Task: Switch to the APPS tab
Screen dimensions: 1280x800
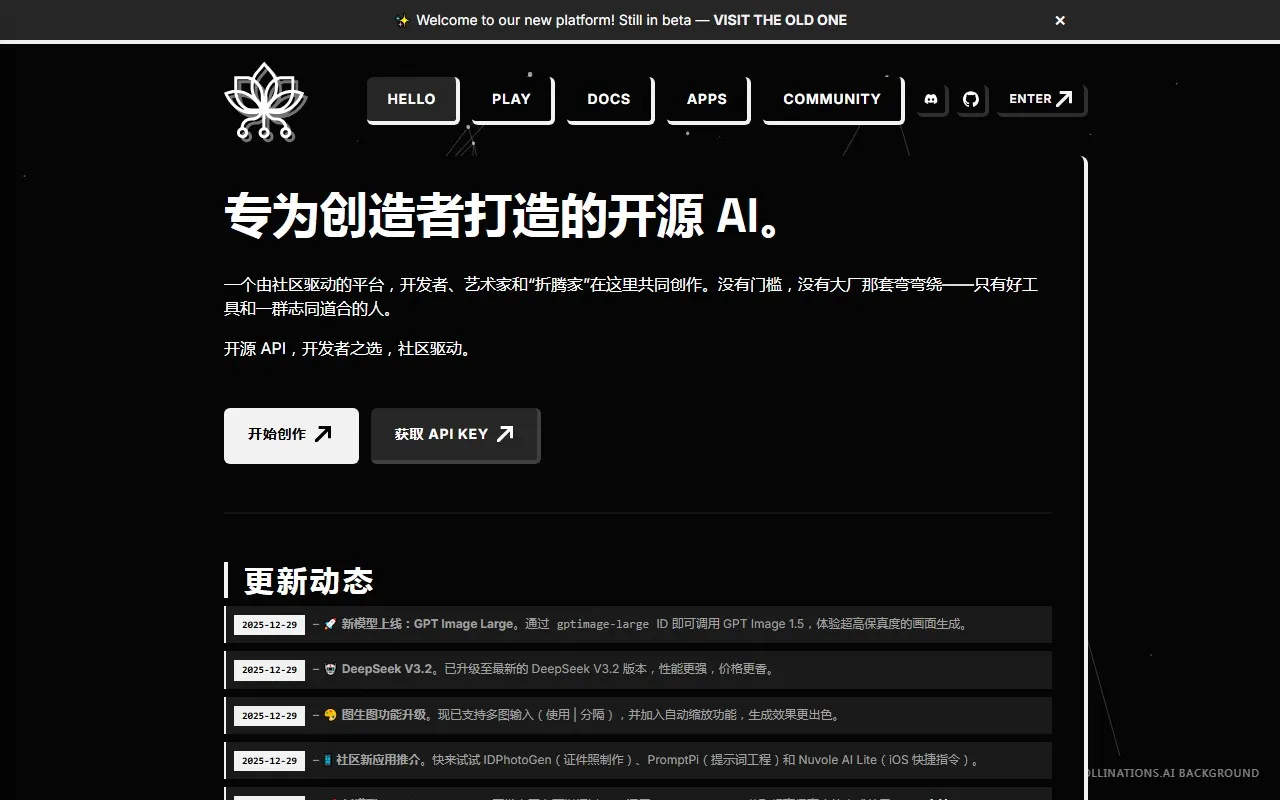Action: pyautogui.click(x=706, y=99)
